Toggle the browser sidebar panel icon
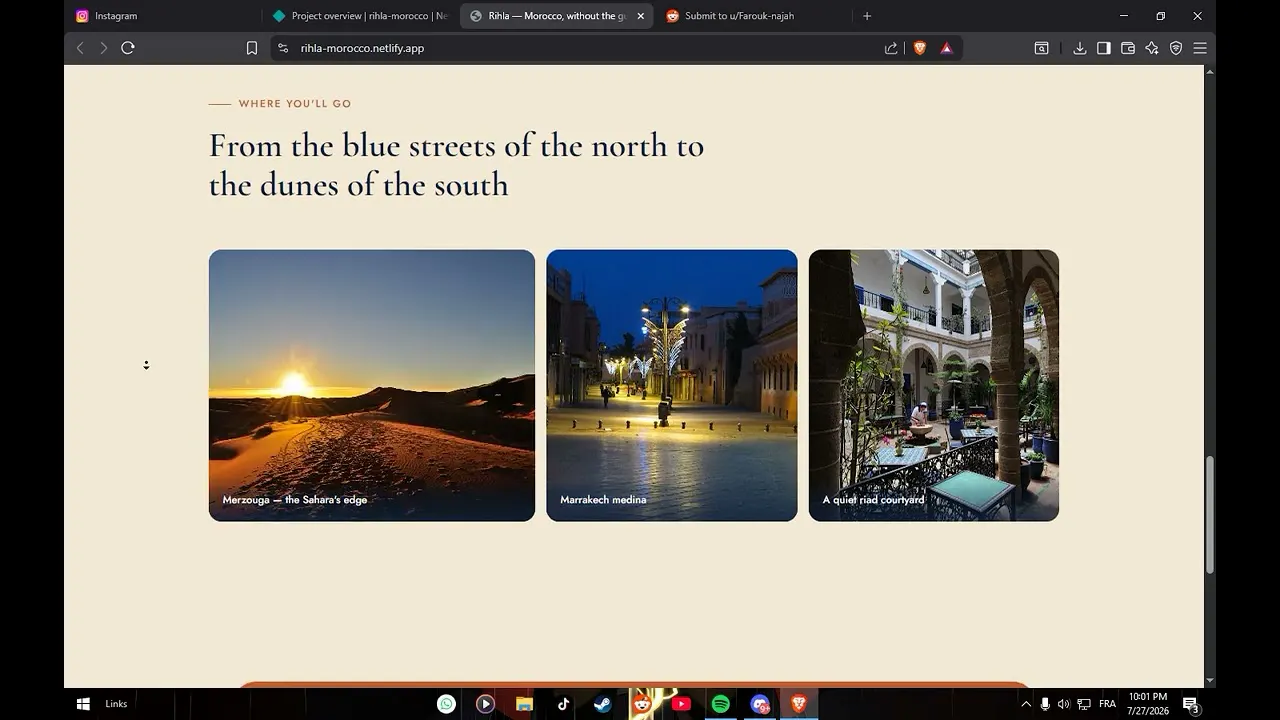The image size is (1280, 720). 1104,48
